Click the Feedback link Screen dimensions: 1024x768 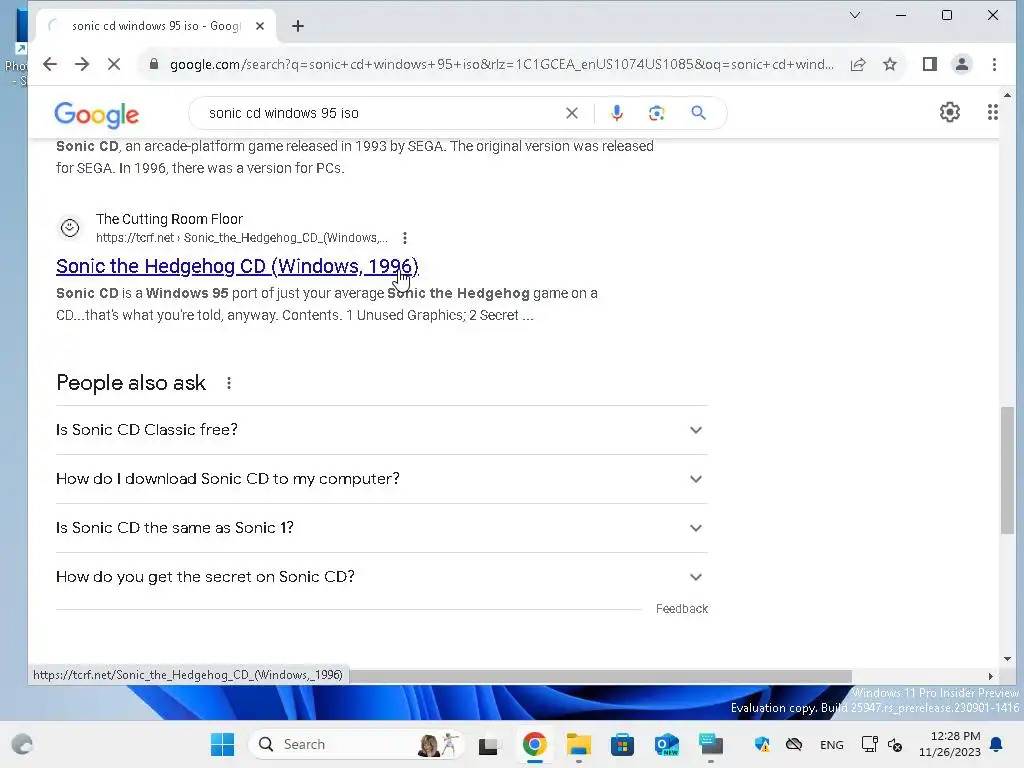[x=681, y=609]
